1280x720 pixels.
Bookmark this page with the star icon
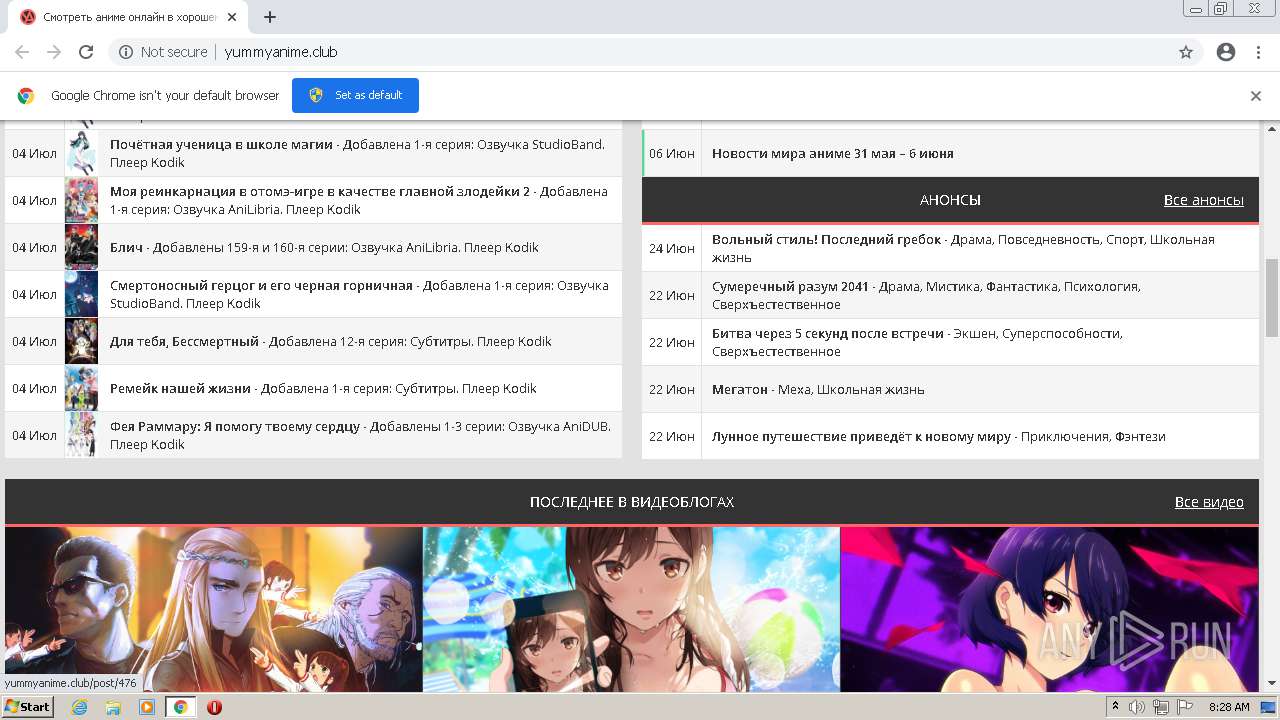pos(1186,52)
